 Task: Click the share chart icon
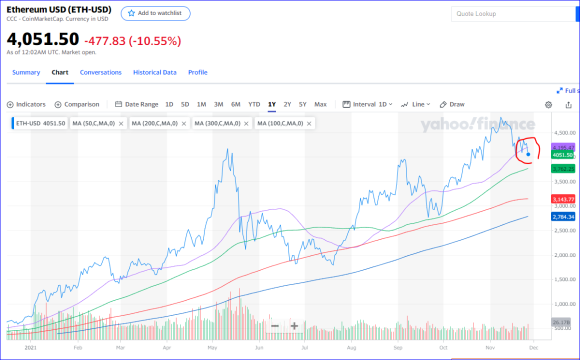[569, 105]
